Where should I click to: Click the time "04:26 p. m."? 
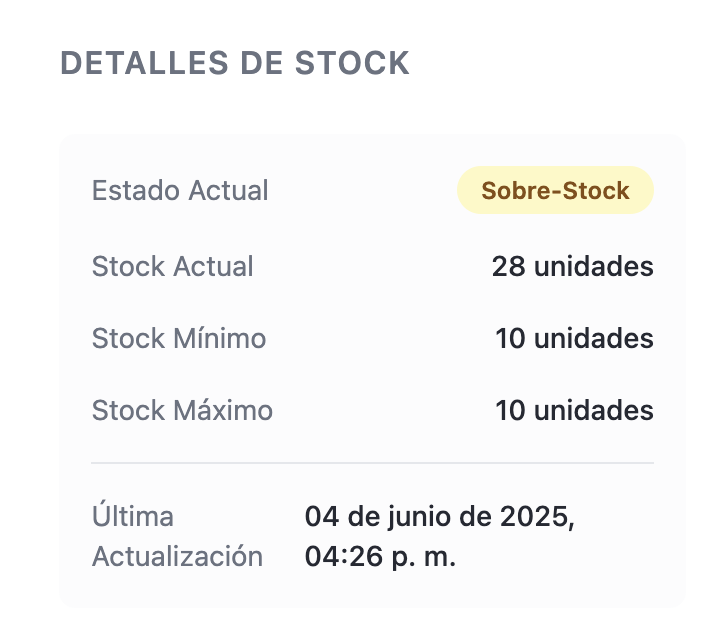(380, 557)
